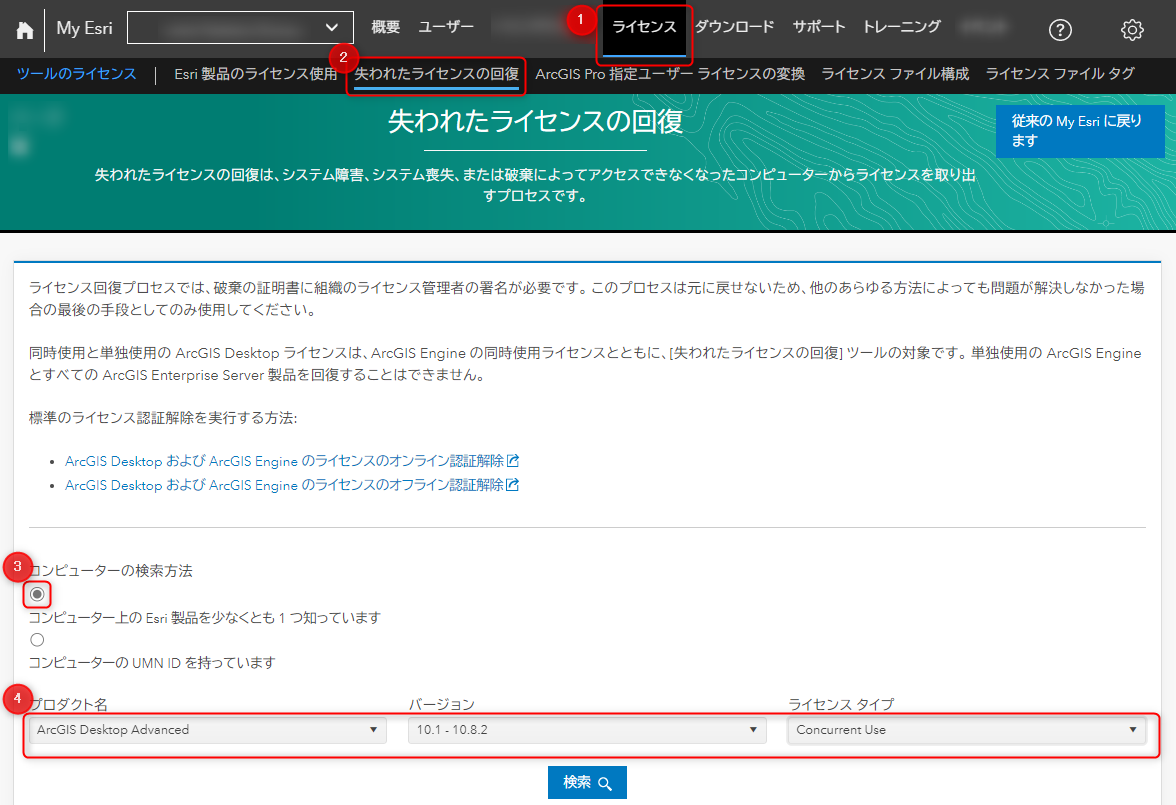The width and height of the screenshot is (1176, 805).
Task: Open ArcGIS Pro 指定ユーザー ライセンスの変換
Action: pyautogui.click(x=670, y=74)
